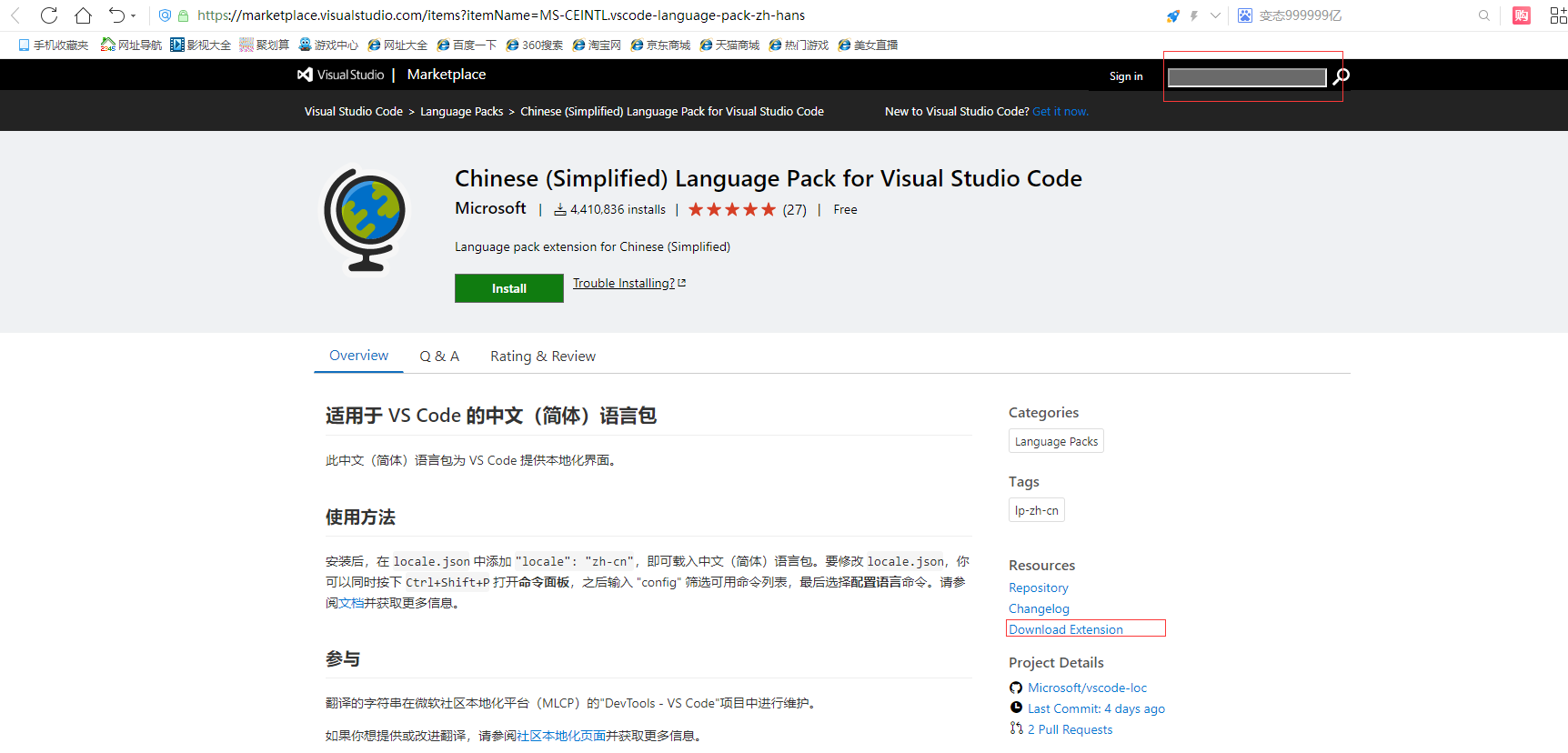
Task: Open the 京东商城 bookmark
Action: coord(660,45)
